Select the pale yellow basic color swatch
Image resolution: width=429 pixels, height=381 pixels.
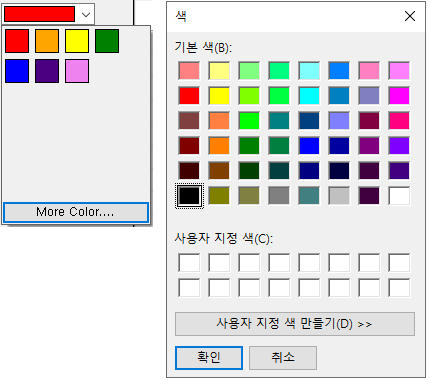[219, 71]
